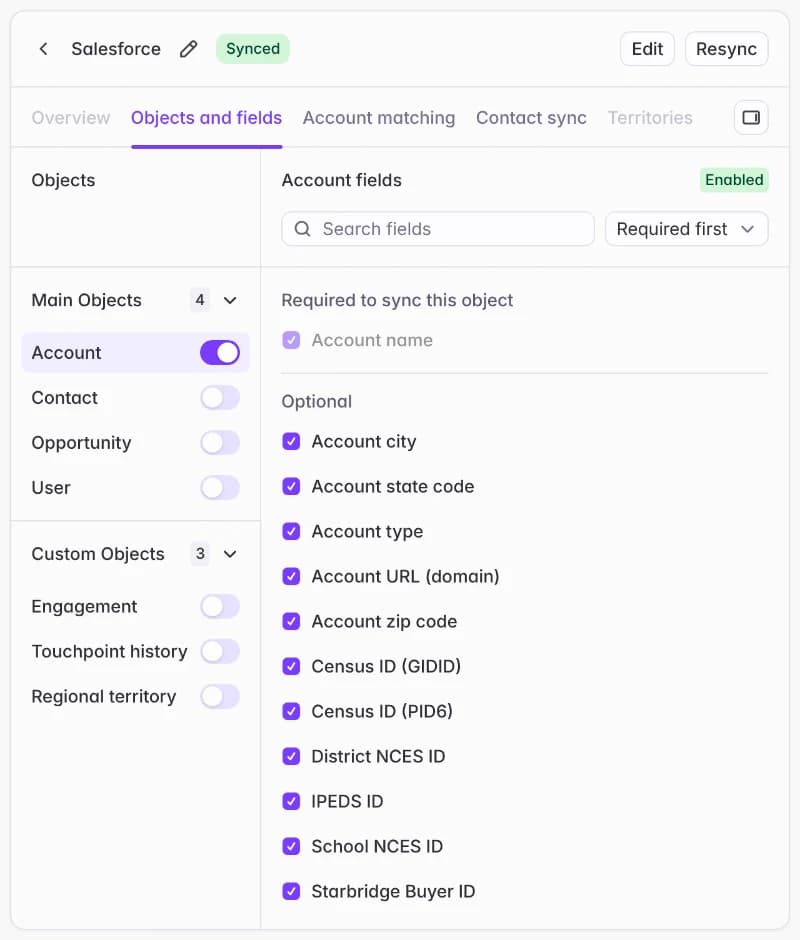Click the Starbridge Buyer ID field label
Image resolution: width=800 pixels, height=940 pixels.
(393, 891)
